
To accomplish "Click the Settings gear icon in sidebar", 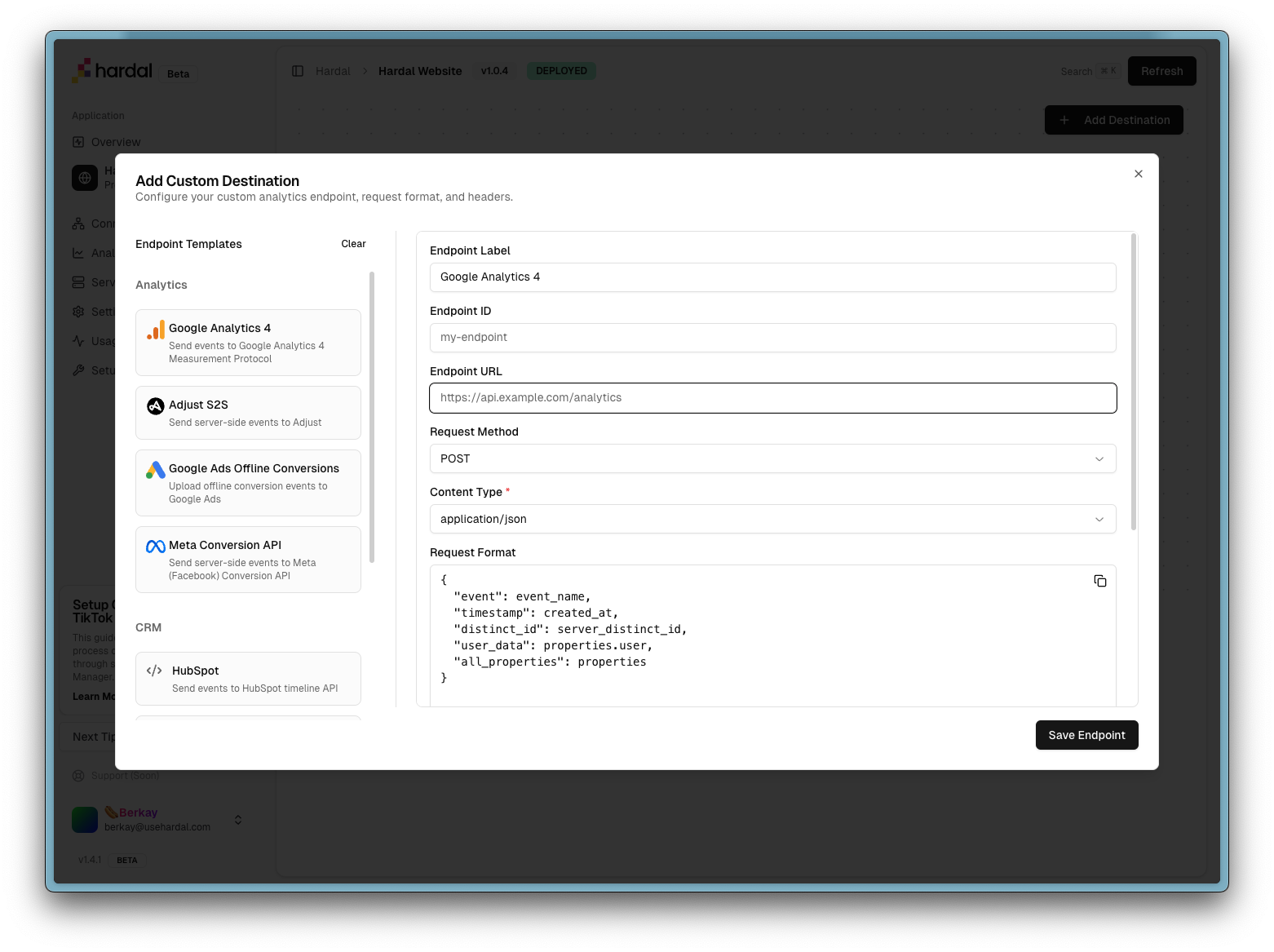I will click(x=78, y=312).
